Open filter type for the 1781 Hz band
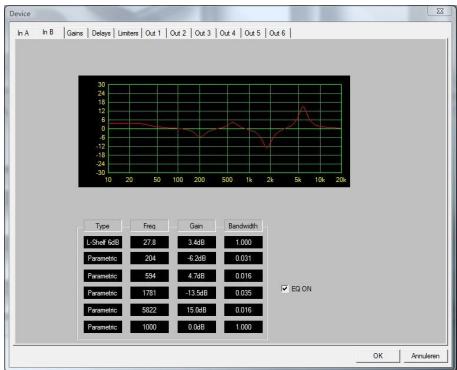This screenshot has height=370, width=457. tap(103, 293)
